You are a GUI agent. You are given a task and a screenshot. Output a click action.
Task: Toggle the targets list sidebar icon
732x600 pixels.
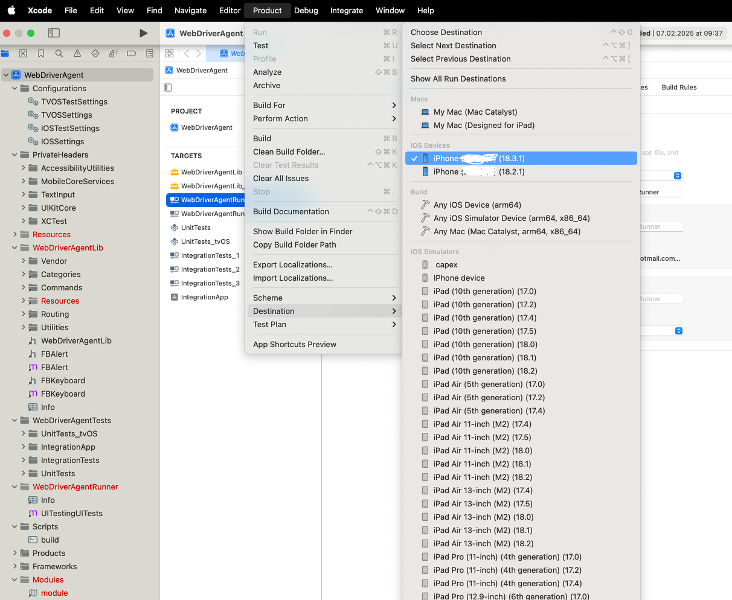click(168, 88)
